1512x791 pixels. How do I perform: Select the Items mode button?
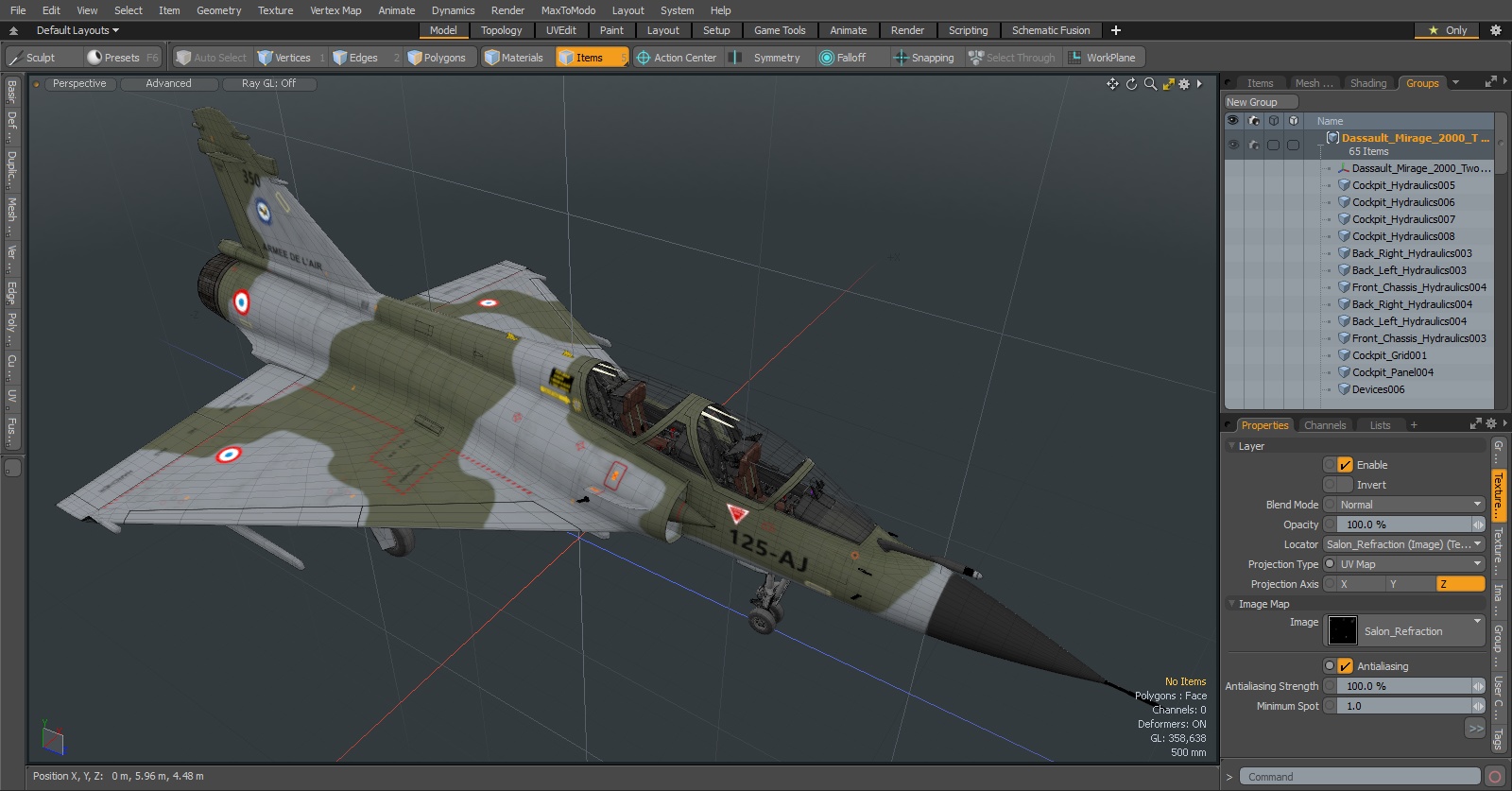pyautogui.click(x=592, y=58)
